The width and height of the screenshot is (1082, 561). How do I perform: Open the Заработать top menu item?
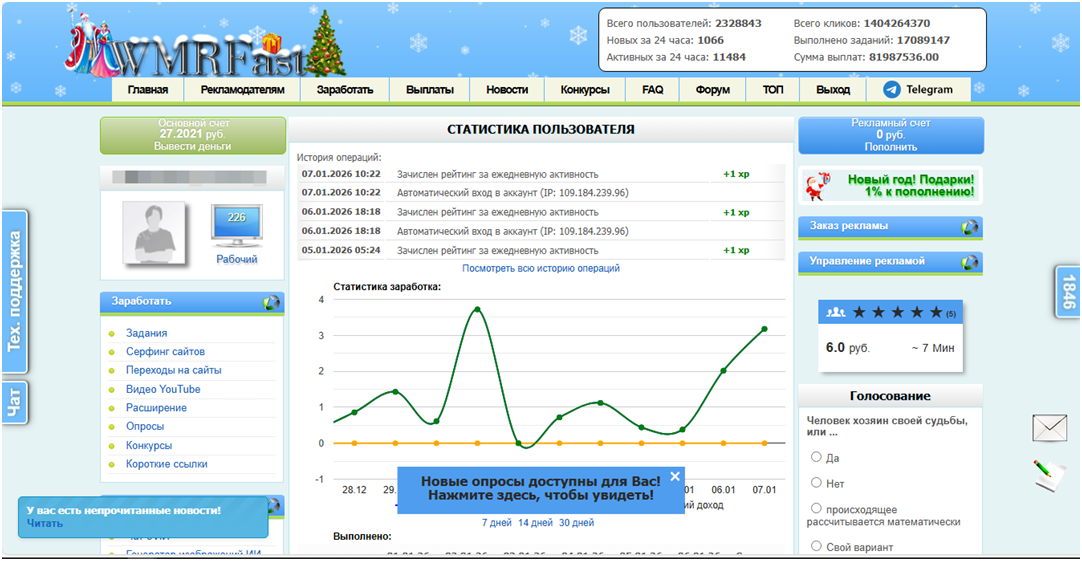pos(345,90)
